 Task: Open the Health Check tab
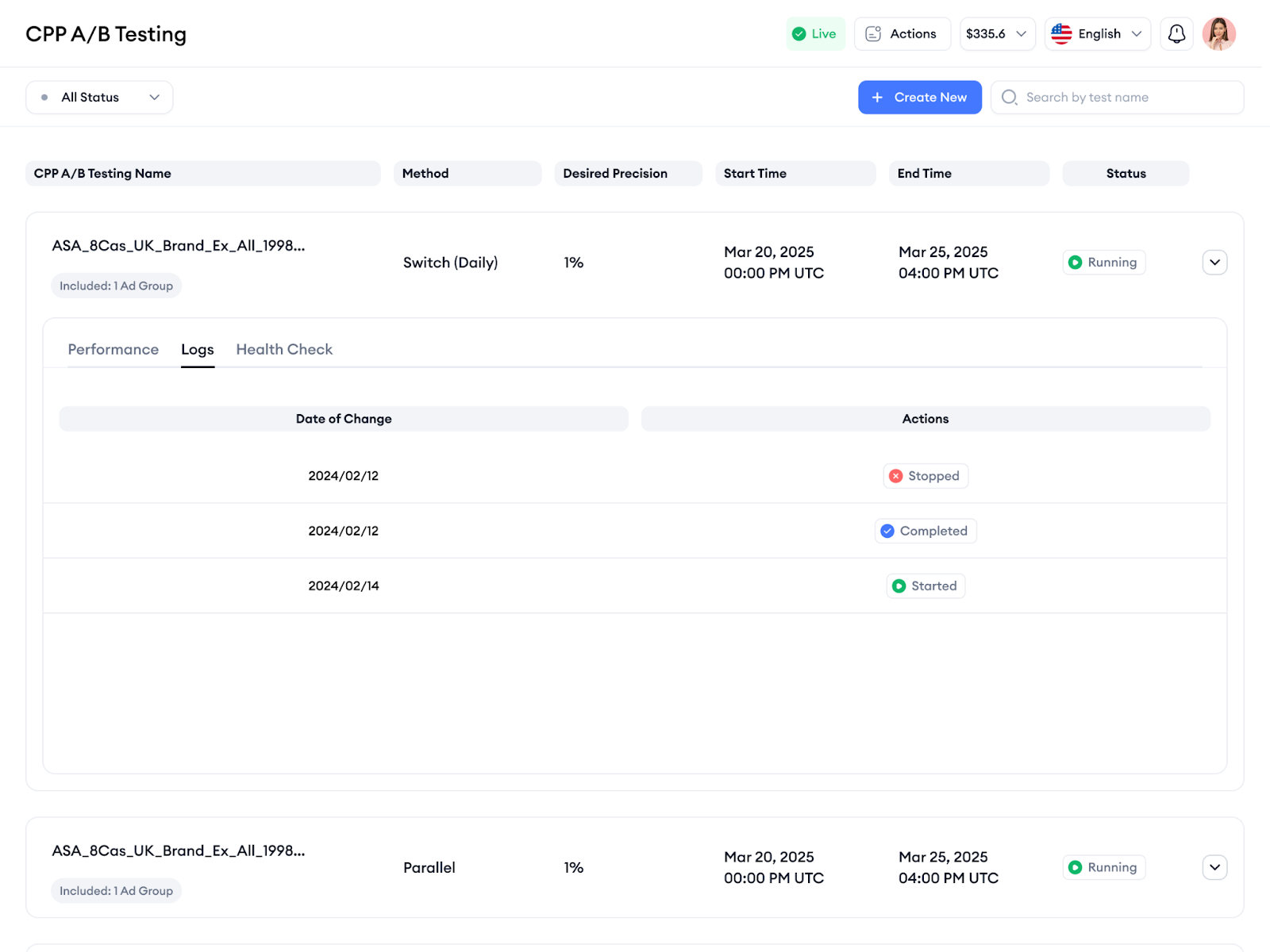(284, 350)
